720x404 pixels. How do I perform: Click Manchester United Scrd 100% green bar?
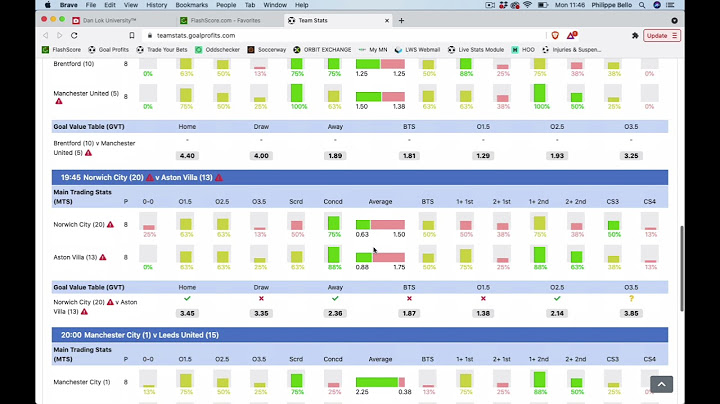click(x=297, y=93)
